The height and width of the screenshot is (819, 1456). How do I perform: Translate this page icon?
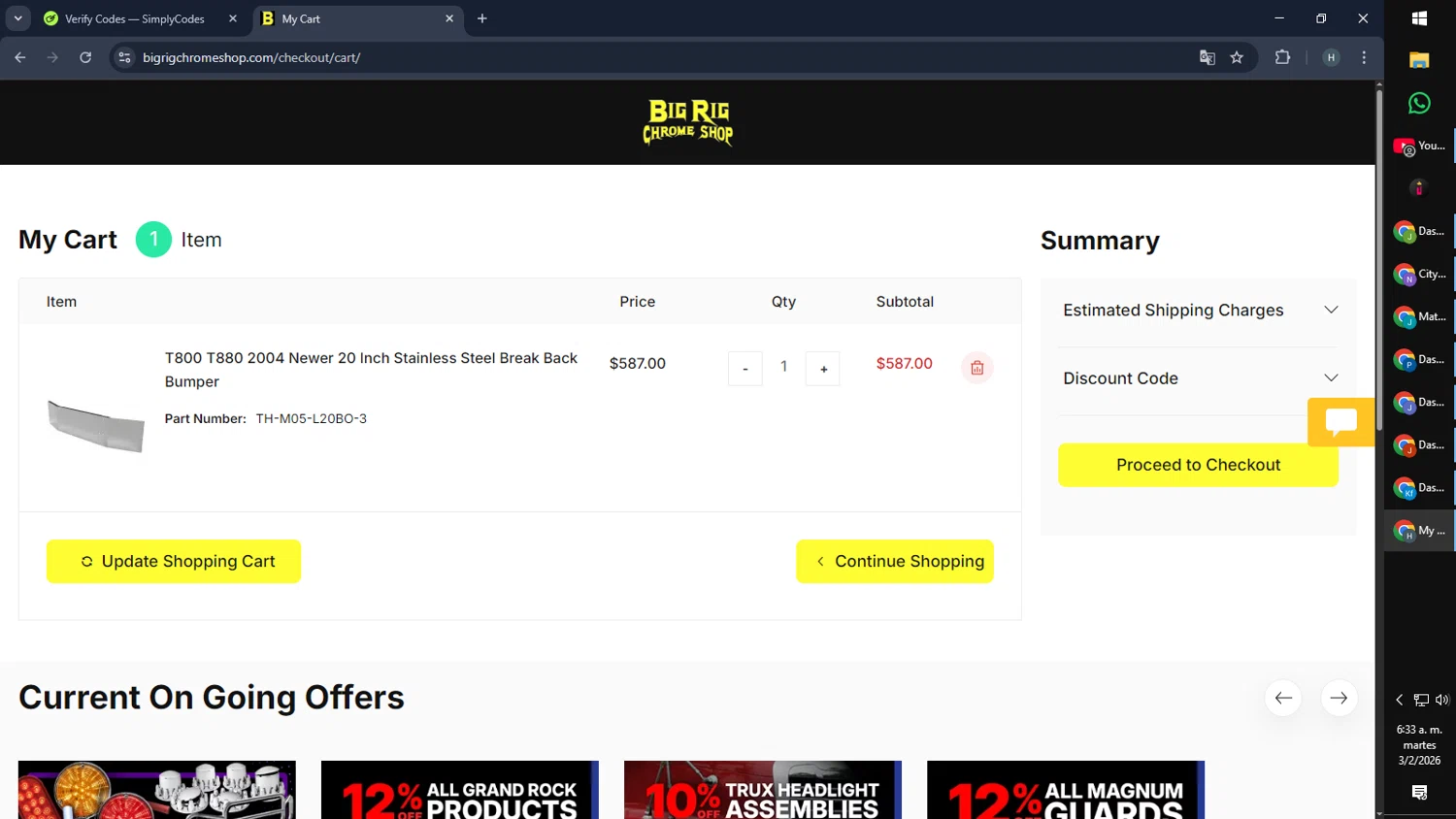click(x=1208, y=57)
